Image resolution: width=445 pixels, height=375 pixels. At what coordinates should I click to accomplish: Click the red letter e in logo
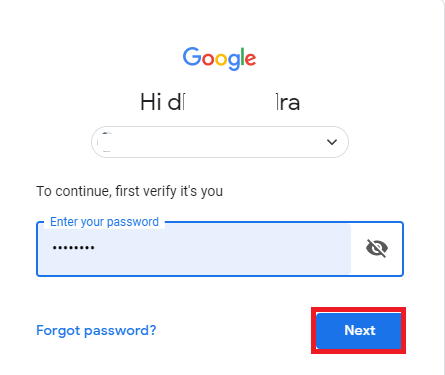coord(250,60)
